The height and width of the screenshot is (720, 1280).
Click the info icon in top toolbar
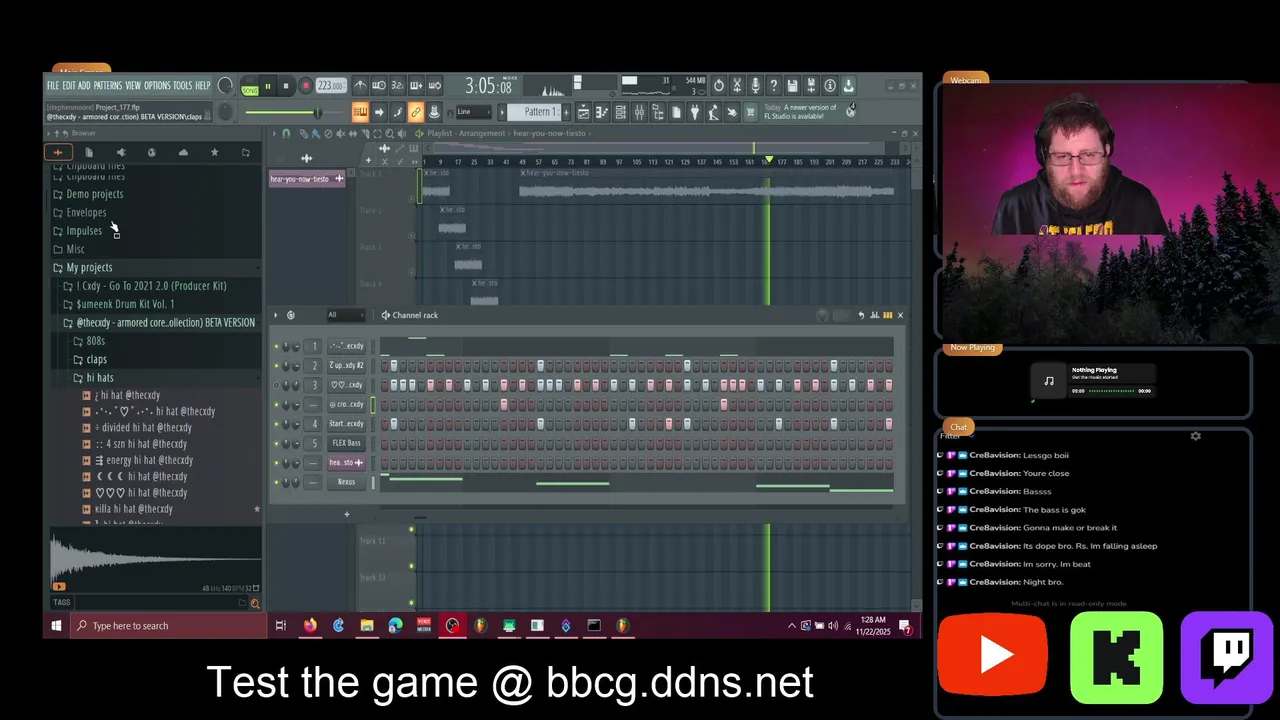coord(829,86)
